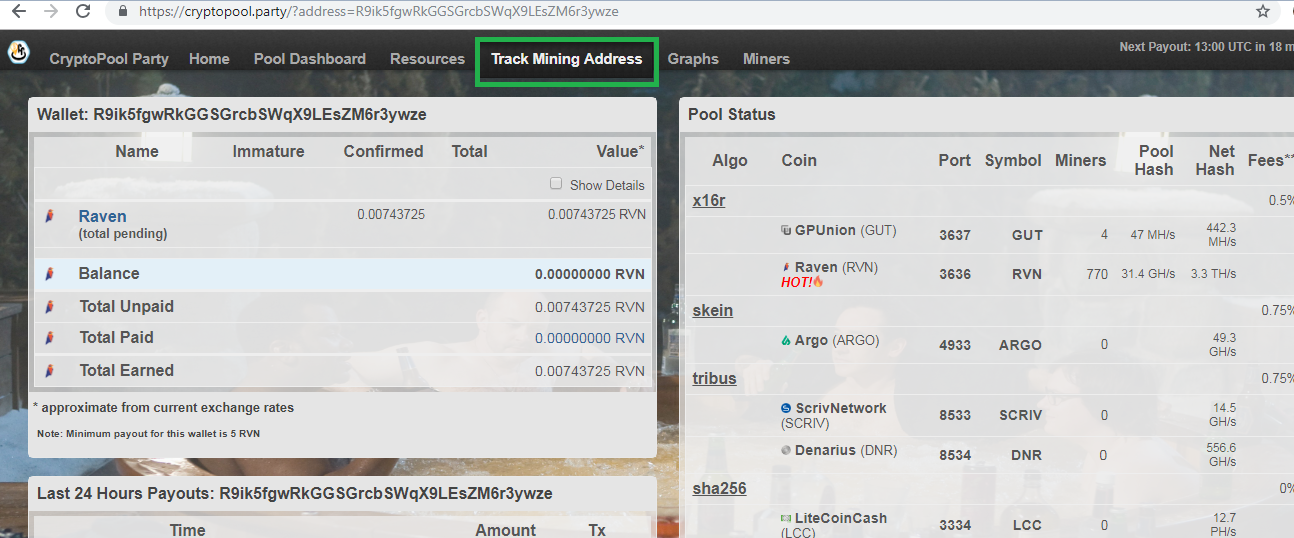The width and height of the screenshot is (1294, 538).
Task: Click the Raven miners count 770
Action: pyautogui.click(x=1097, y=273)
